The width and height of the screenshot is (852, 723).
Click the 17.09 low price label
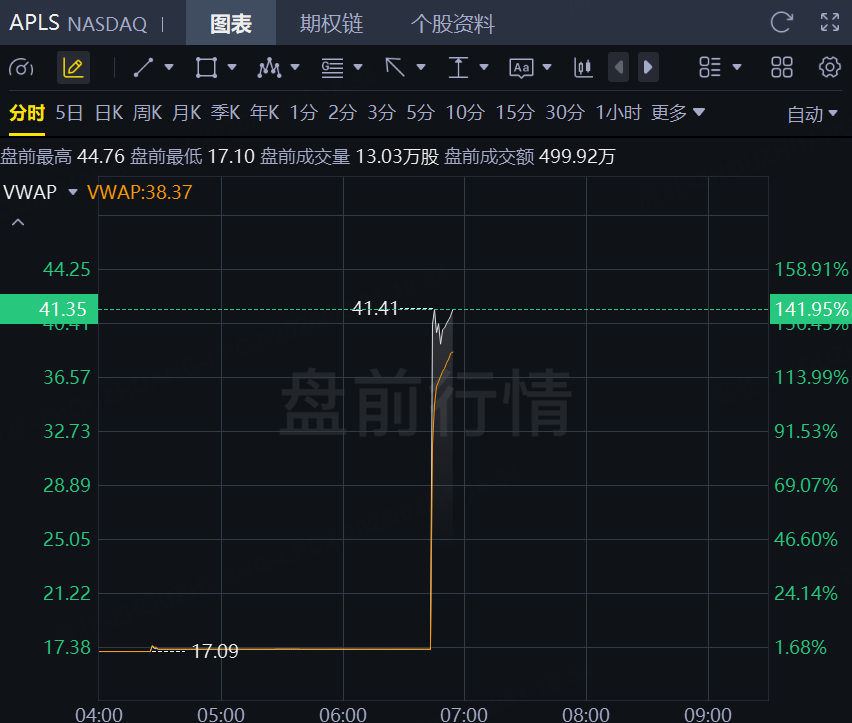pyautogui.click(x=215, y=651)
